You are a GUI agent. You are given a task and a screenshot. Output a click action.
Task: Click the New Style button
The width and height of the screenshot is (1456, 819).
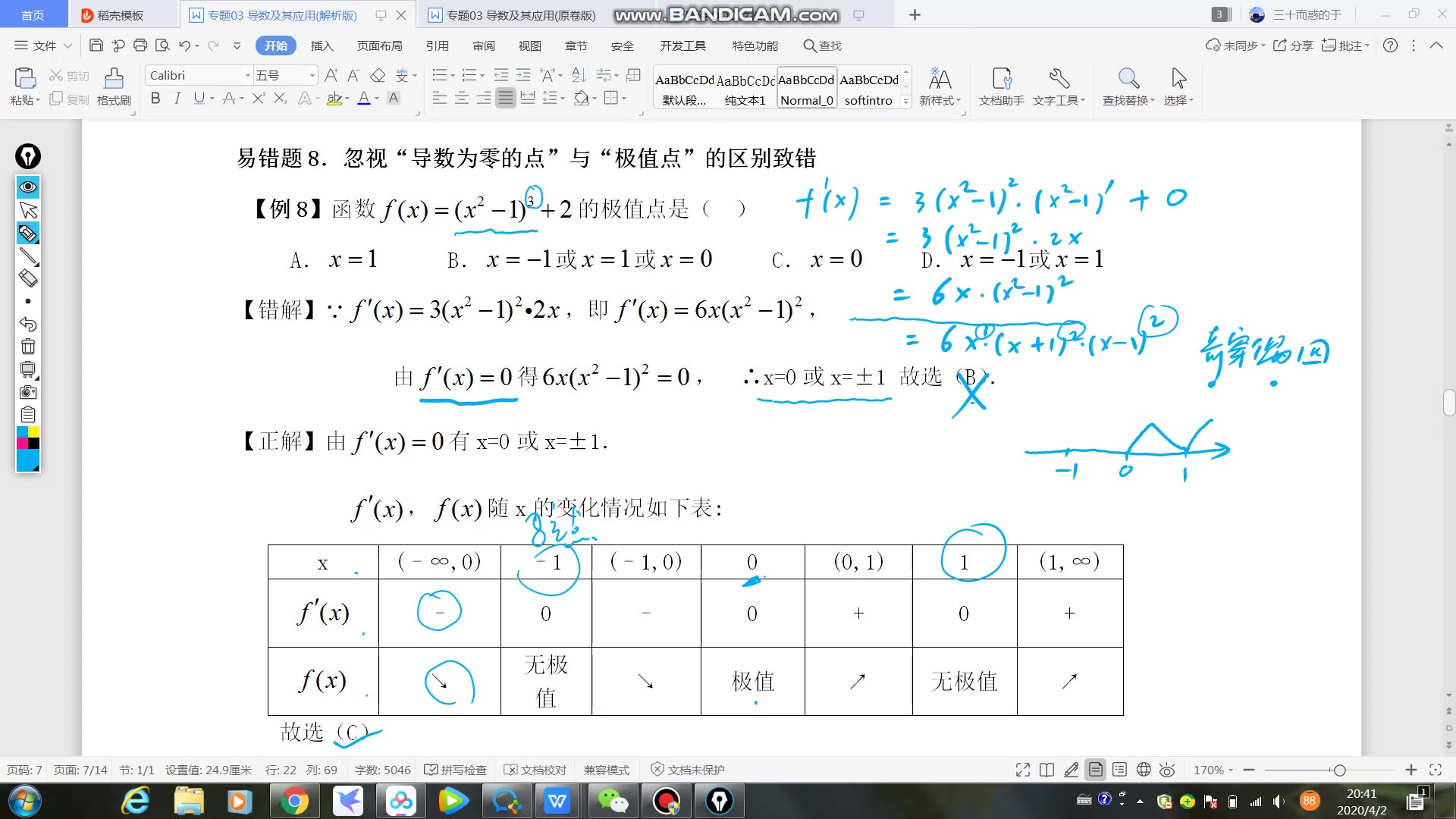940,86
